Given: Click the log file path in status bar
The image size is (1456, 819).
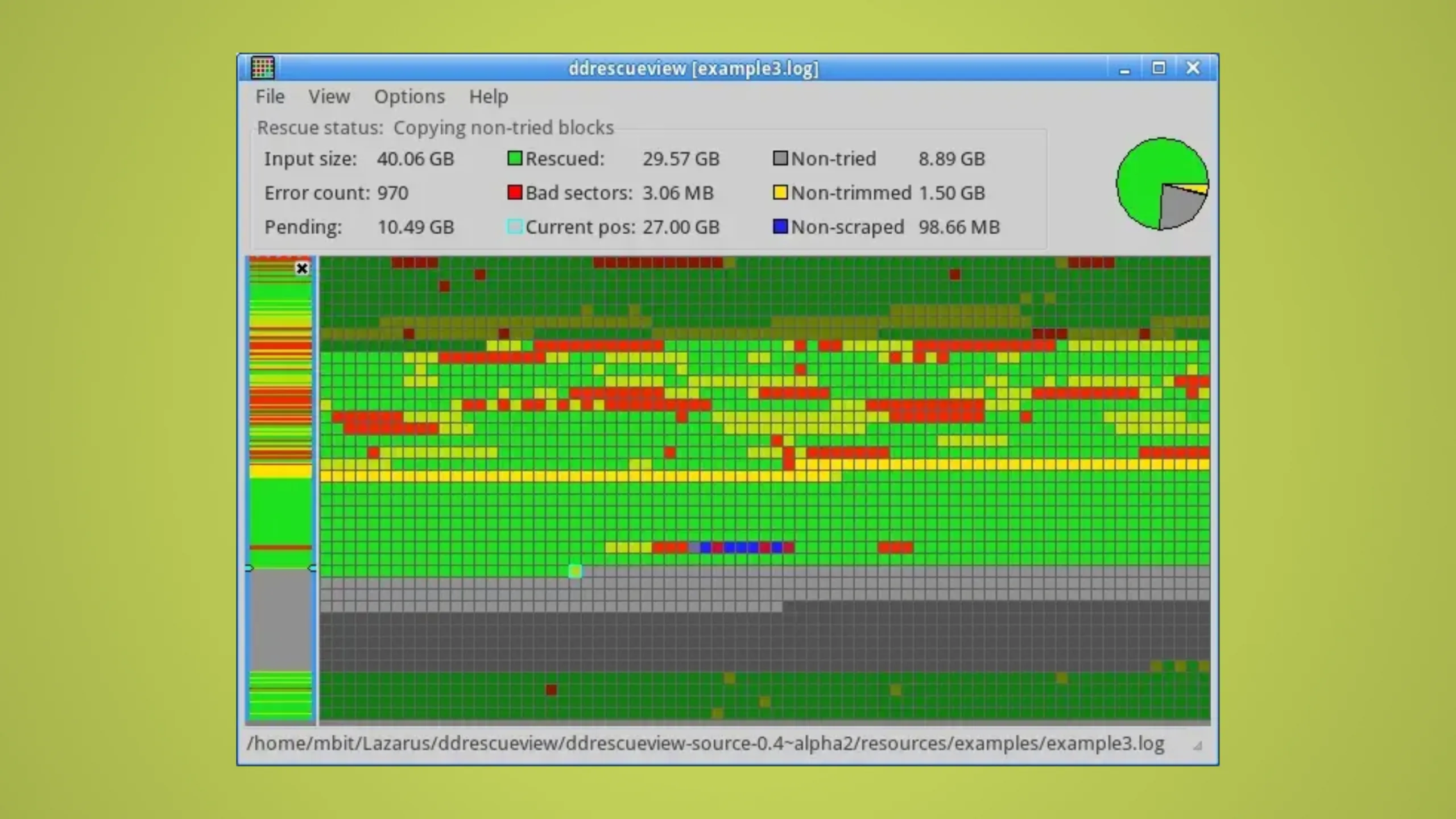Looking at the screenshot, I should tap(705, 744).
